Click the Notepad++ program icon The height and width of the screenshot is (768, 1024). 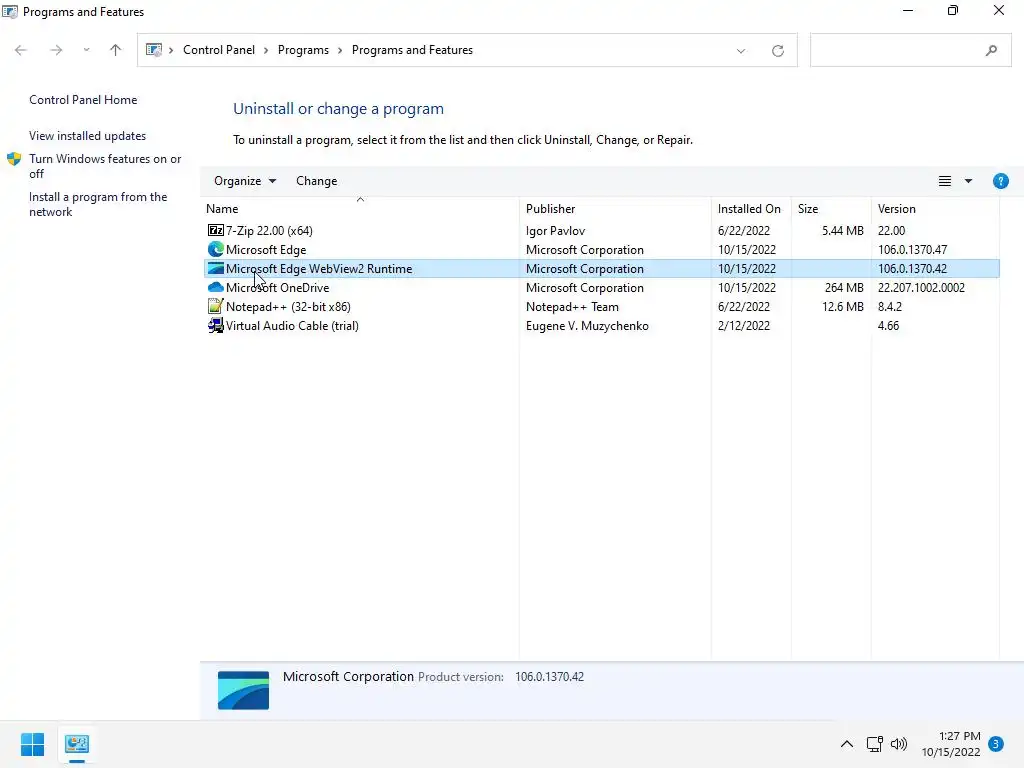click(x=216, y=306)
